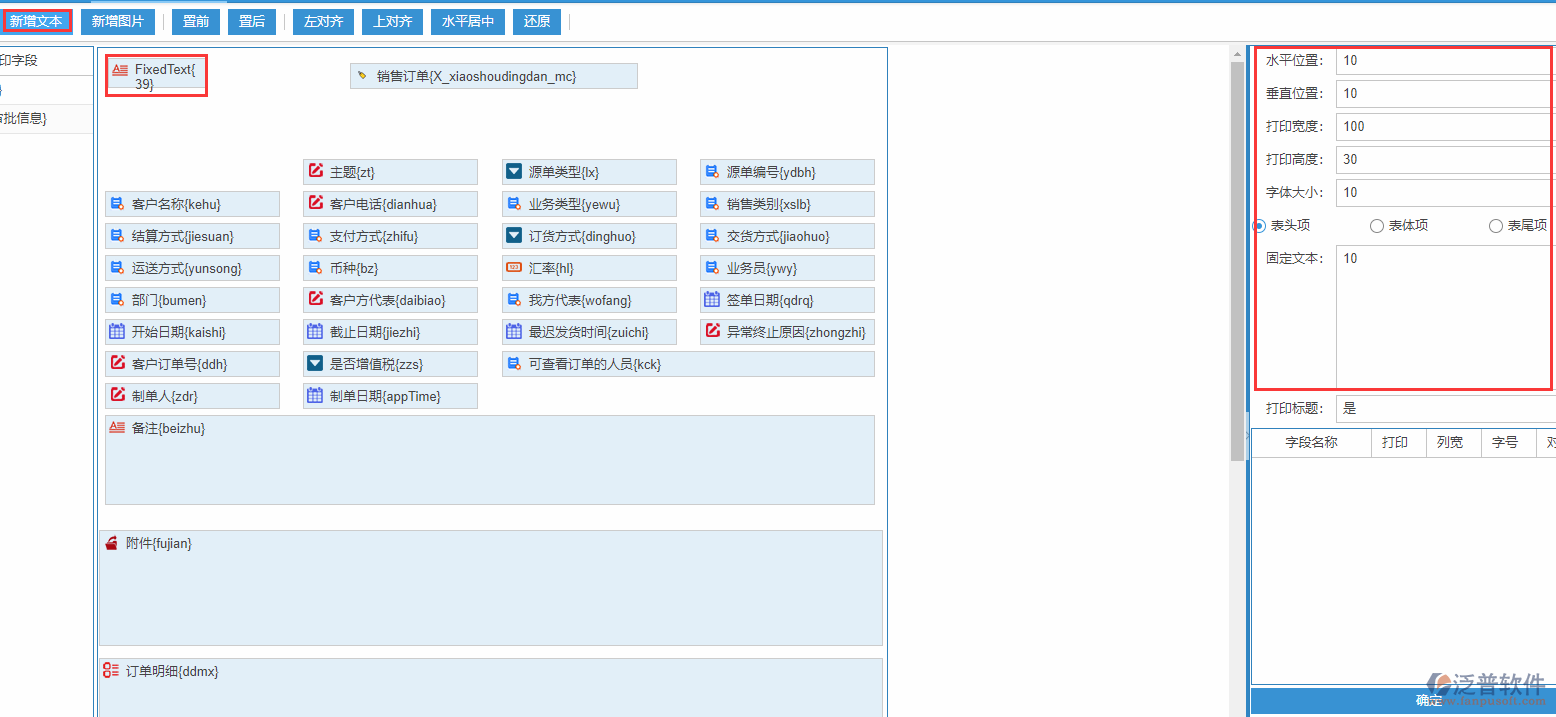This screenshot has height=717, width=1556.
Task: Click dropdown icon of 源单类型{lx} field
Action: click(514, 172)
